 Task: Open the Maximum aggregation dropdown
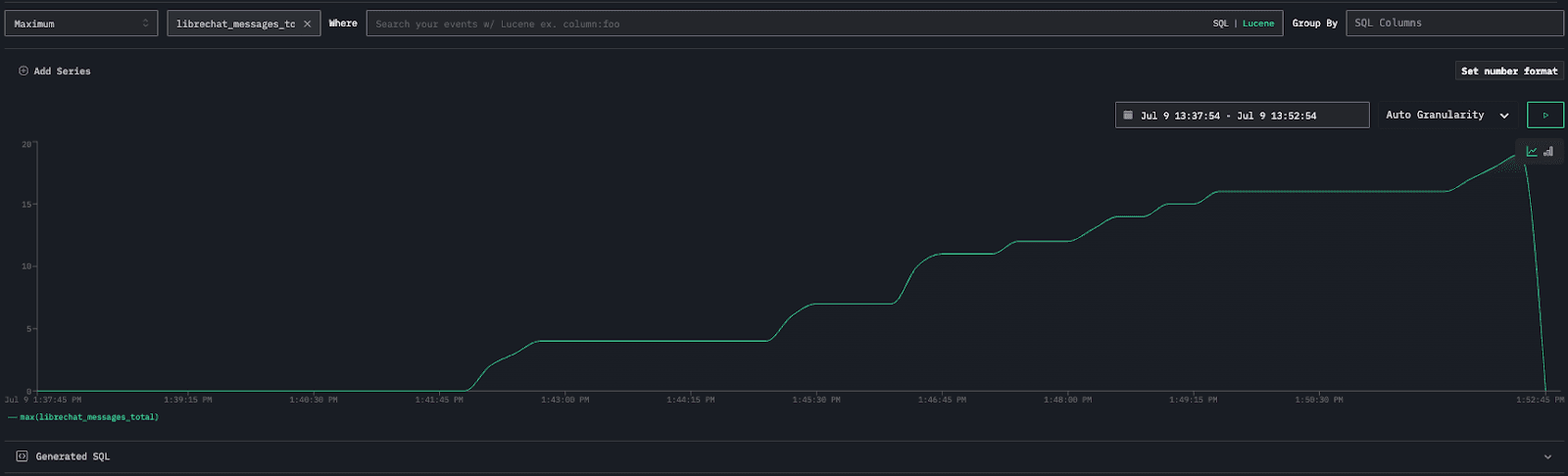point(81,24)
